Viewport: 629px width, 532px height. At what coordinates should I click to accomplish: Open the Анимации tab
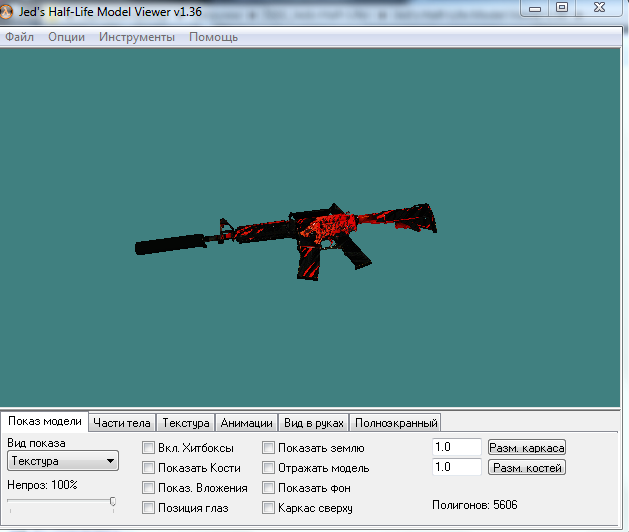click(x=246, y=423)
